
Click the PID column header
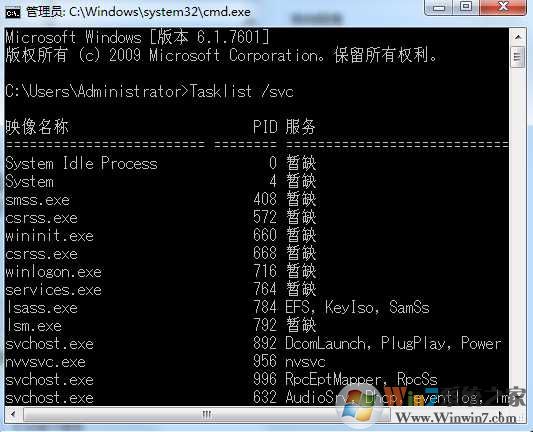[x=265, y=127]
